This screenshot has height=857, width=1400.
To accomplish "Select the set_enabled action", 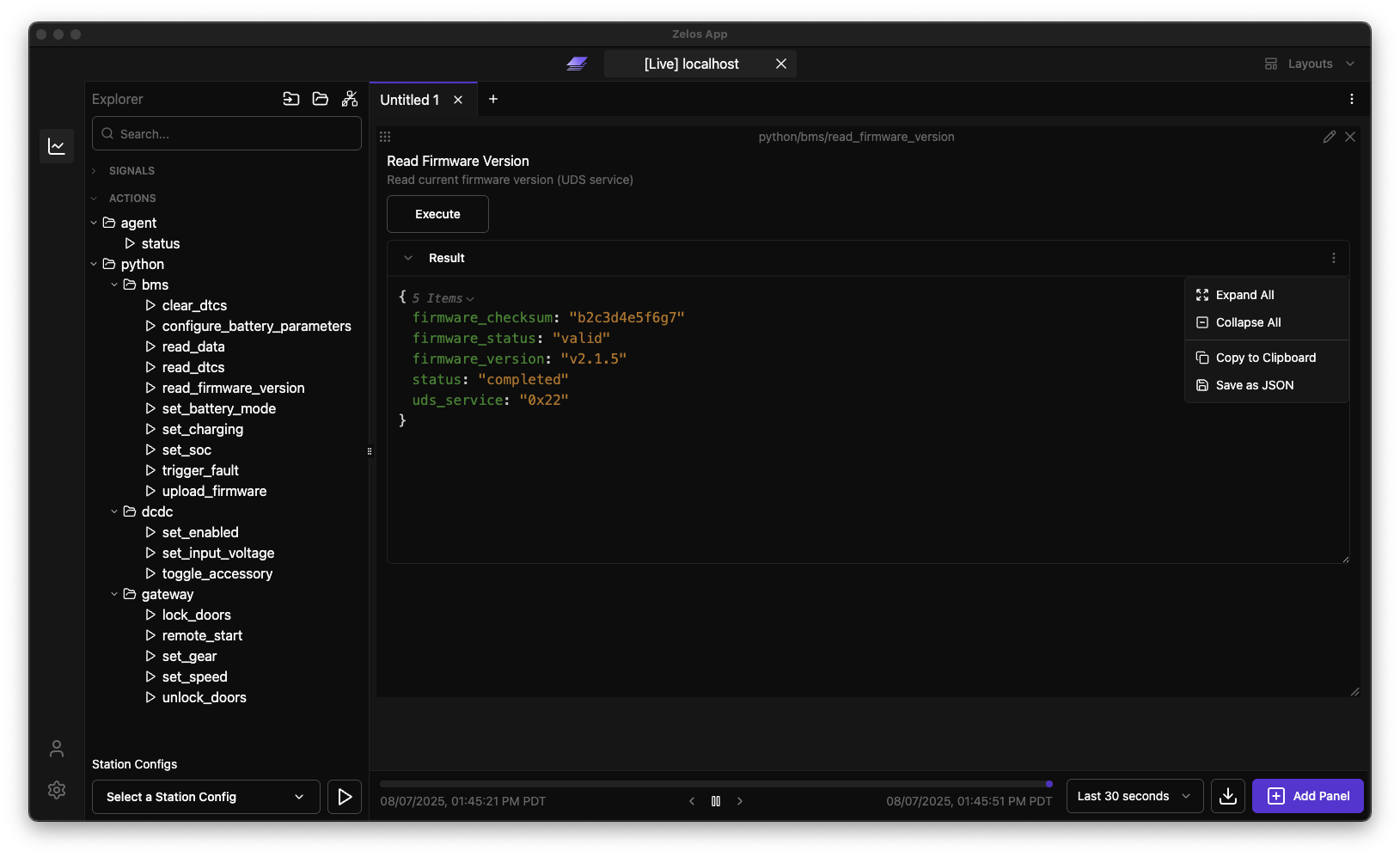I will coord(200,532).
